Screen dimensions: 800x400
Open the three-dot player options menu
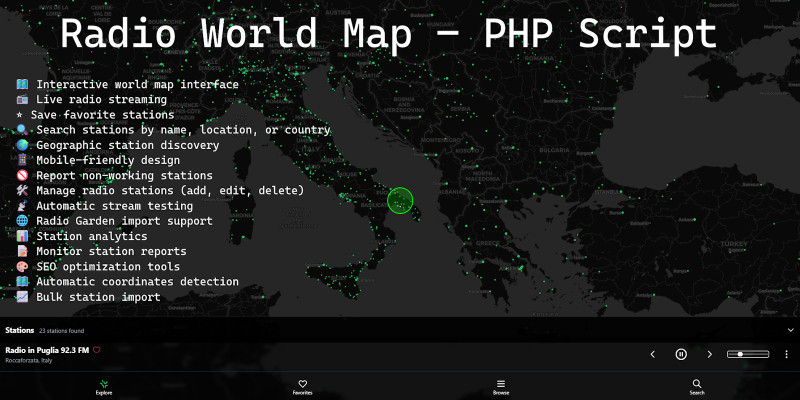(786, 354)
